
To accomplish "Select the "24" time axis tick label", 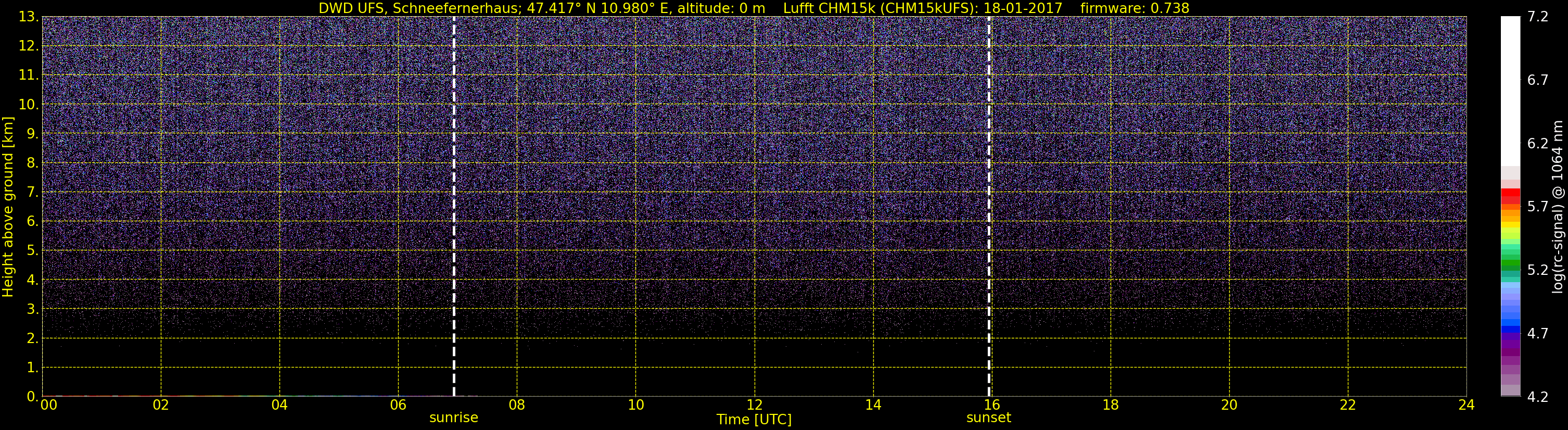I will click(1467, 405).
